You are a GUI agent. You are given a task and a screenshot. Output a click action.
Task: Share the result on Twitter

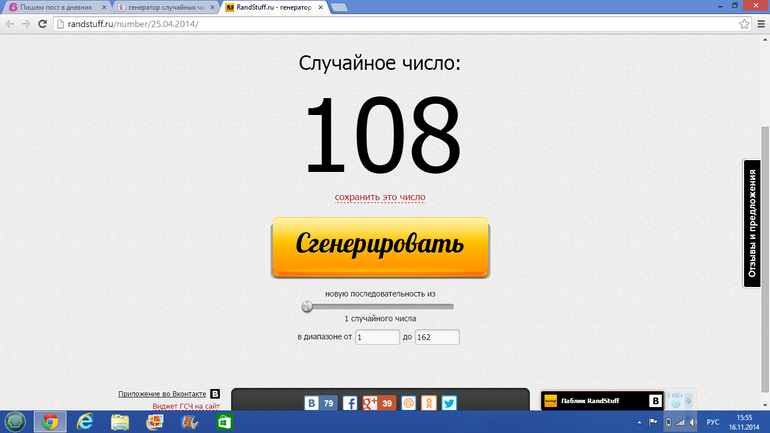[449, 403]
